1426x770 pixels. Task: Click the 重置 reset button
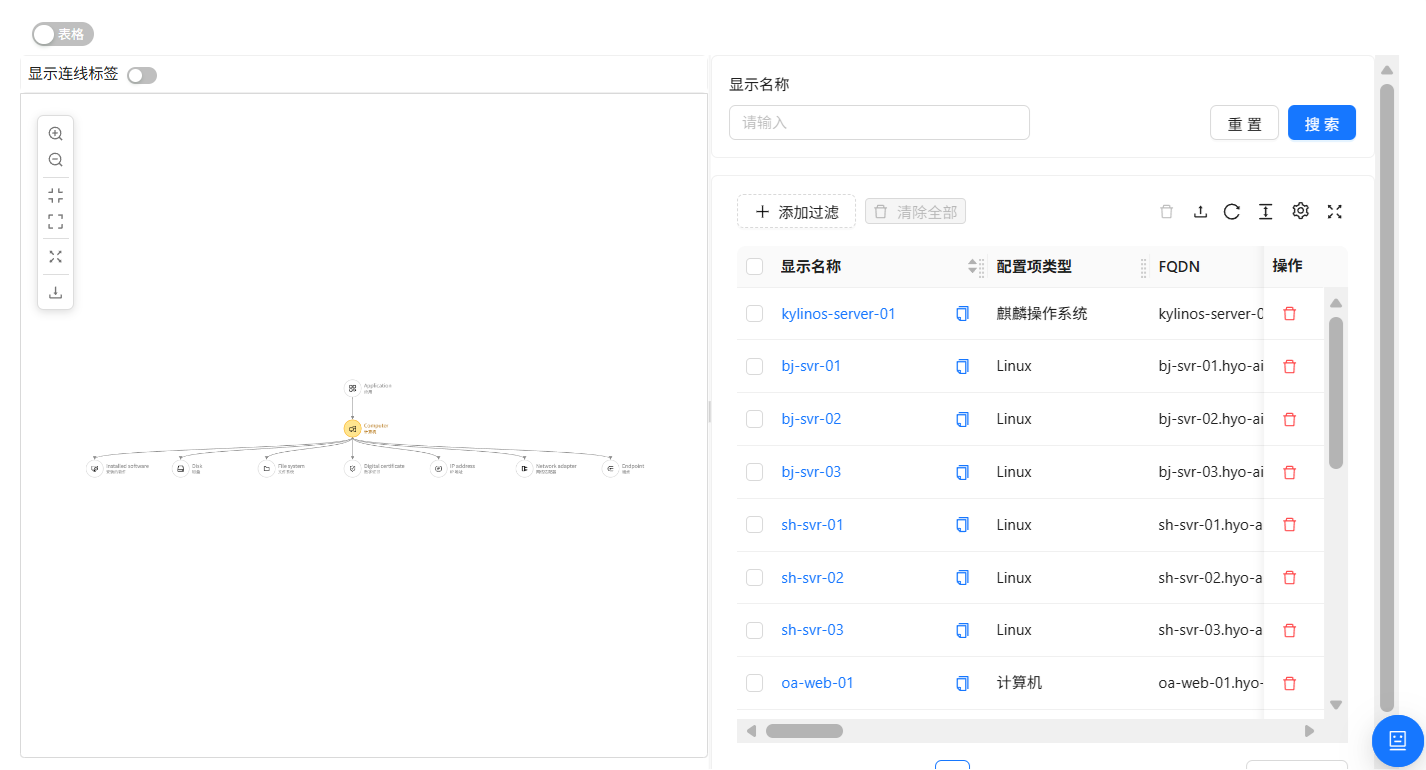tap(1244, 123)
